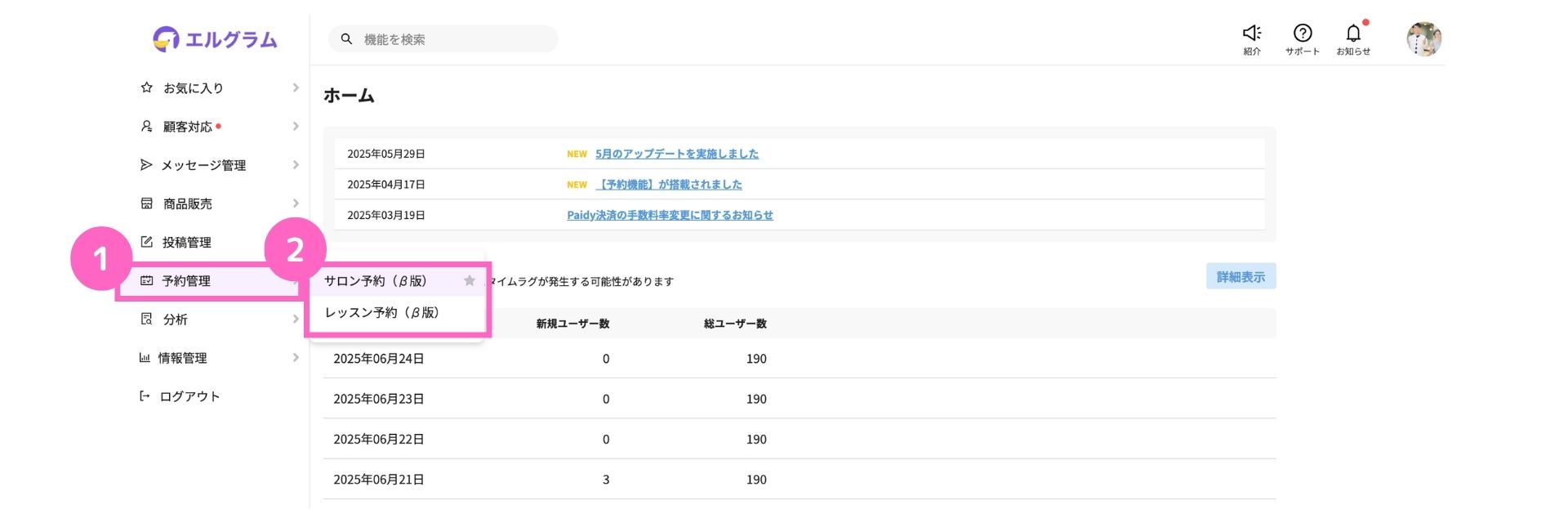This screenshot has height=523, width=1568.
Task: Click the search magnifier icon
Action: [x=346, y=39]
